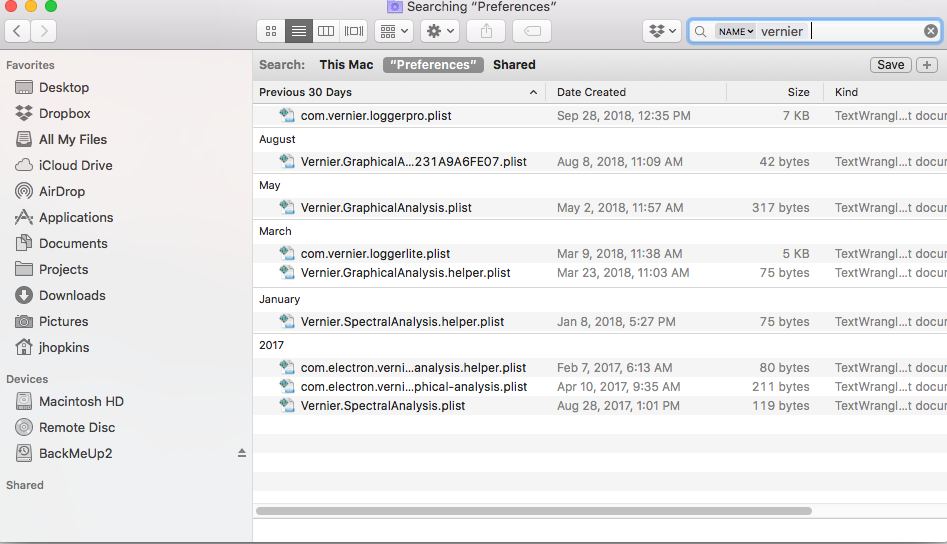Clear the search field
The width and height of the screenshot is (947, 544).
tap(931, 31)
